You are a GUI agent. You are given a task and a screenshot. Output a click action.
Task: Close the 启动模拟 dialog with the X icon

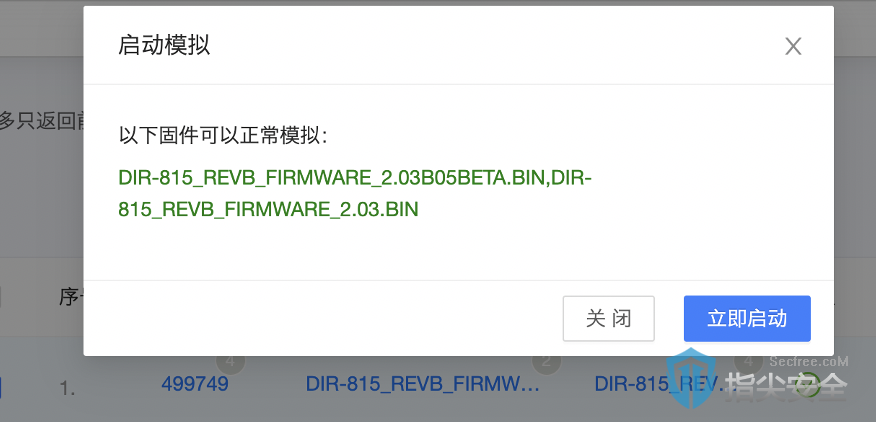coord(793,46)
